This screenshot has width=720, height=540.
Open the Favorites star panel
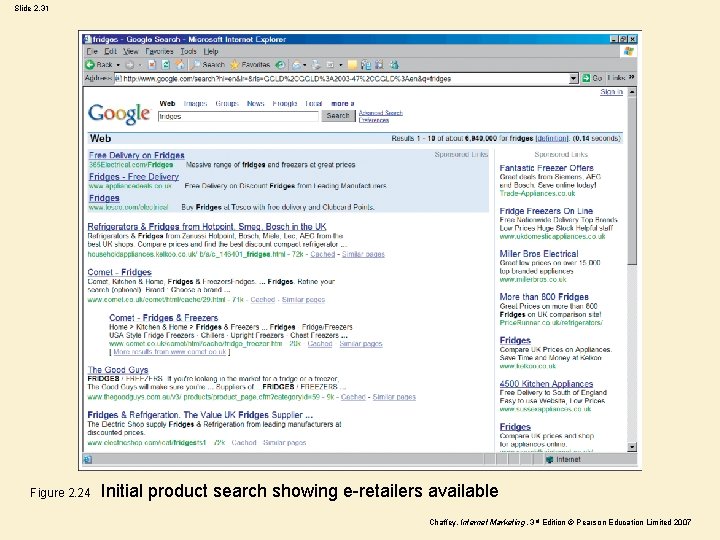[250, 65]
